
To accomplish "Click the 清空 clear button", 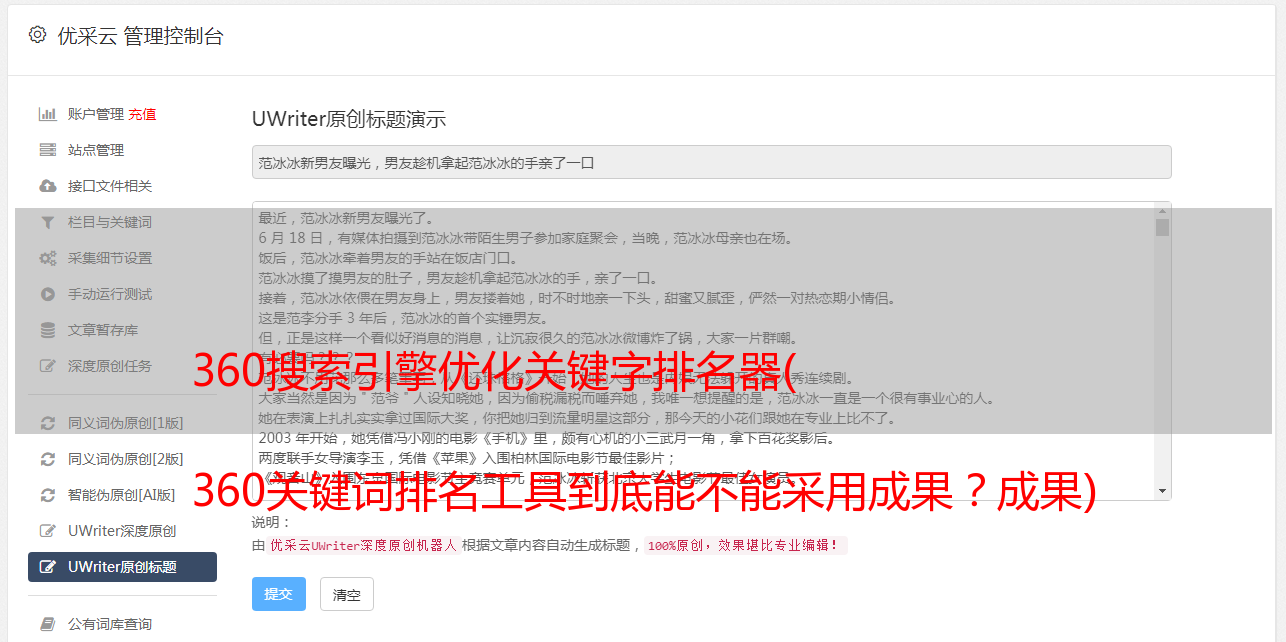I will tap(347, 594).
